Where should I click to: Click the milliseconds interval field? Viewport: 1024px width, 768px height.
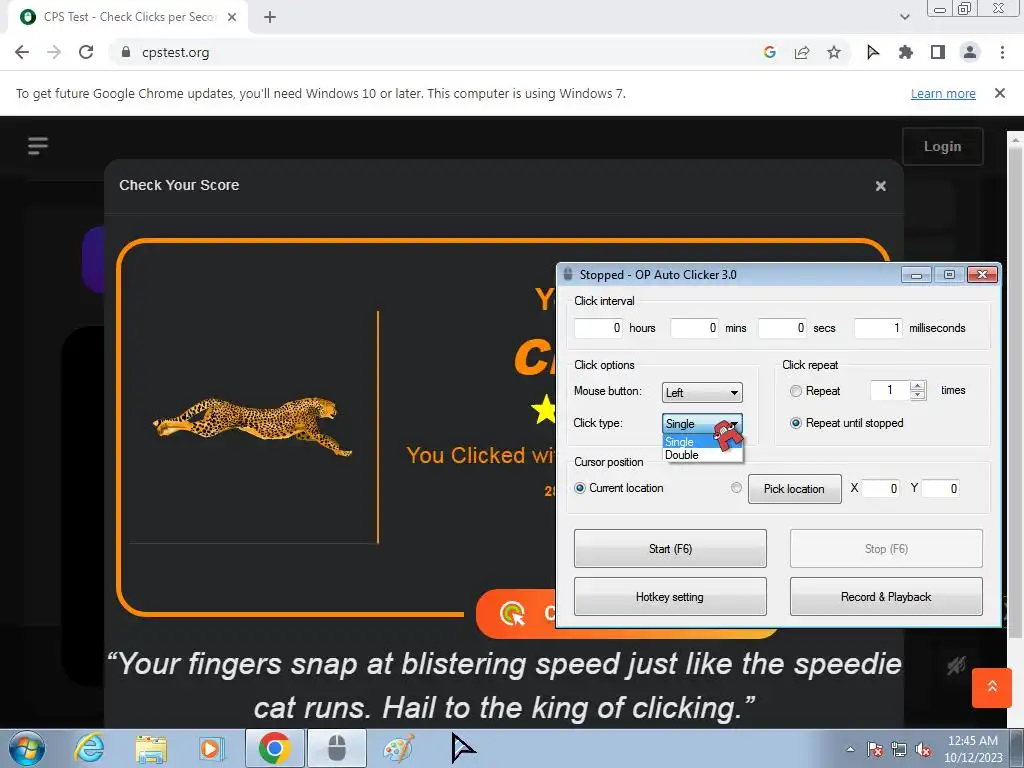click(878, 328)
